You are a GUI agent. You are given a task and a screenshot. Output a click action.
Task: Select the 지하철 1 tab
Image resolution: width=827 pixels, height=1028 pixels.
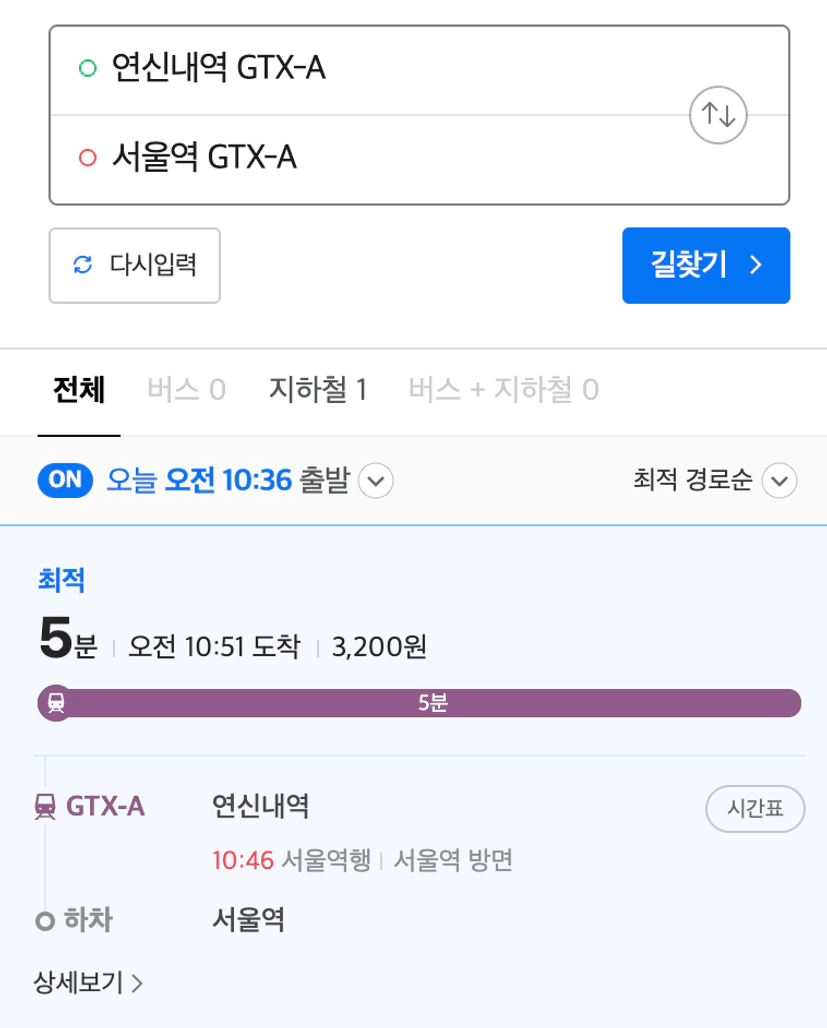(317, 390)
